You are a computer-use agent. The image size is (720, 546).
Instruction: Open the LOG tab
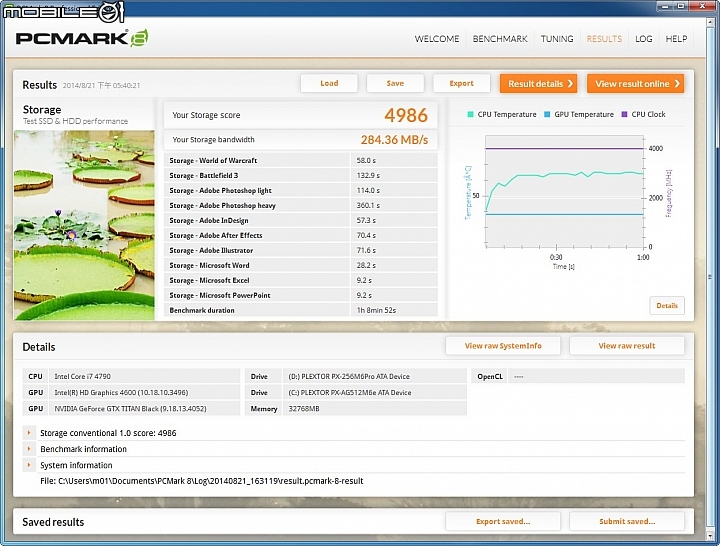point(644,39)
